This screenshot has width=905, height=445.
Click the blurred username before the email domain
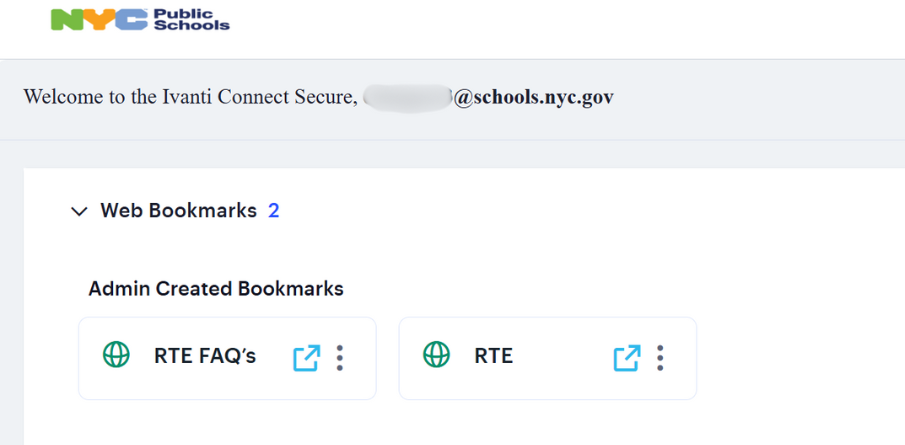407,98
